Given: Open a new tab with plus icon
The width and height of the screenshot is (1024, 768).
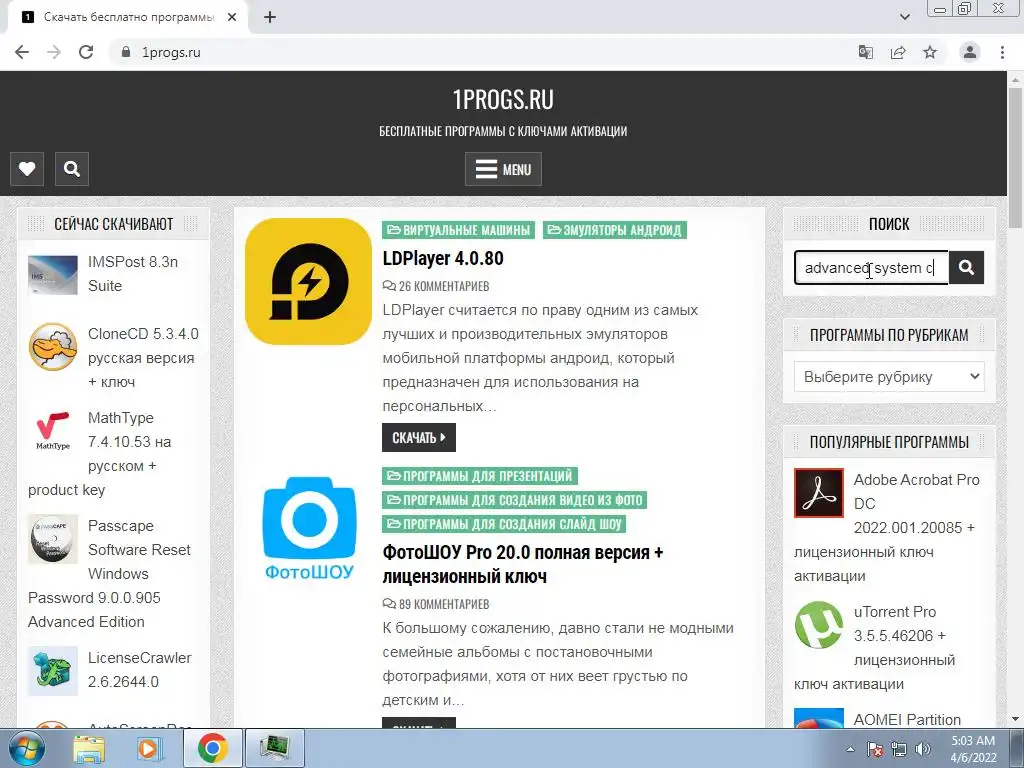Looking at the screenshot, I should click(270, 17).
